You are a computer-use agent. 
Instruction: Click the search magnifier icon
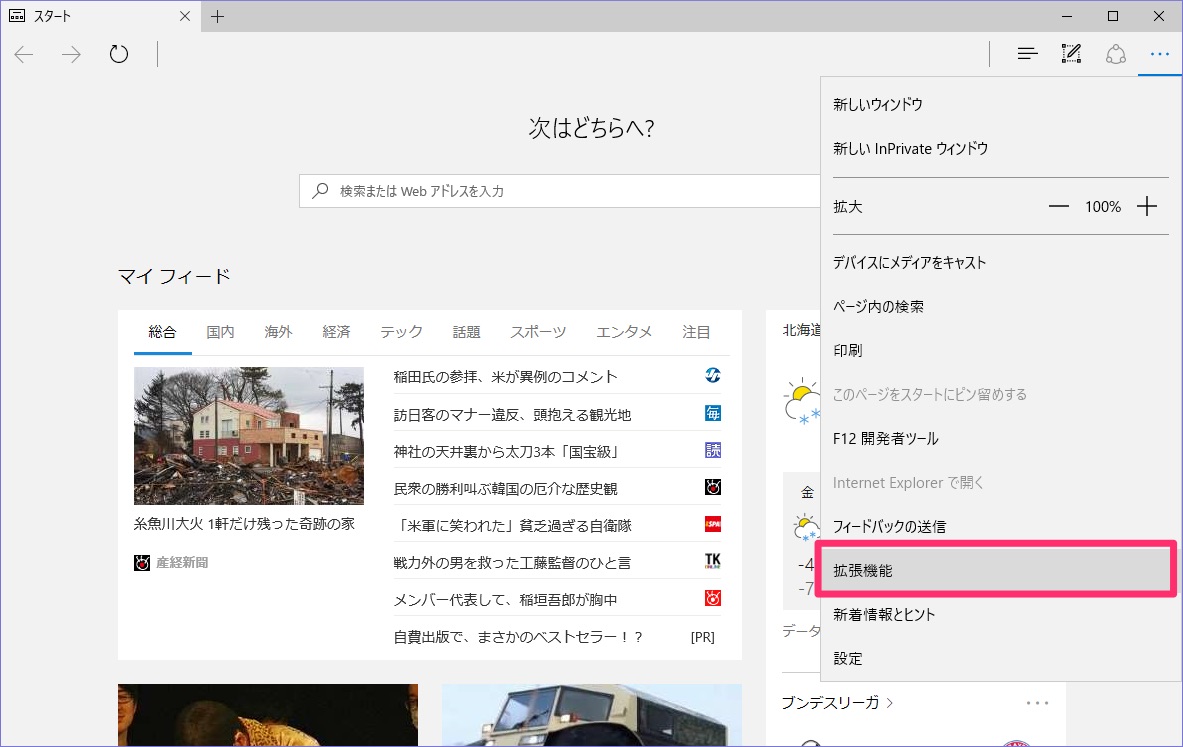click(321, 190)
